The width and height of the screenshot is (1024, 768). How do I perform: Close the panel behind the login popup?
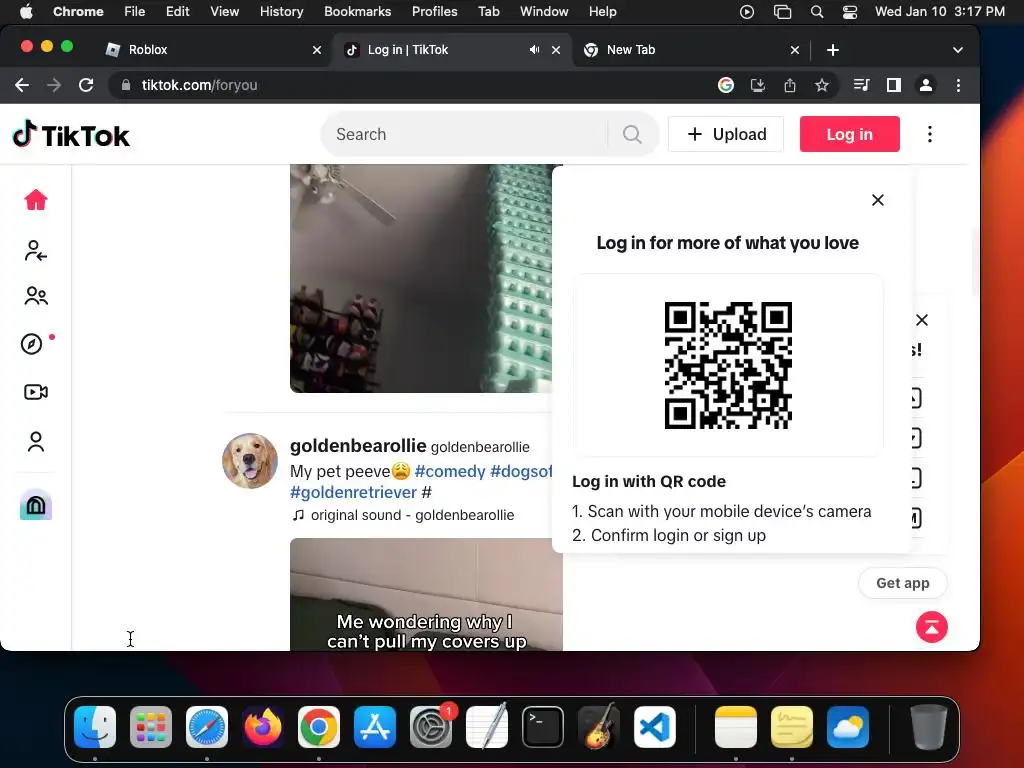(x=921, y=320)
